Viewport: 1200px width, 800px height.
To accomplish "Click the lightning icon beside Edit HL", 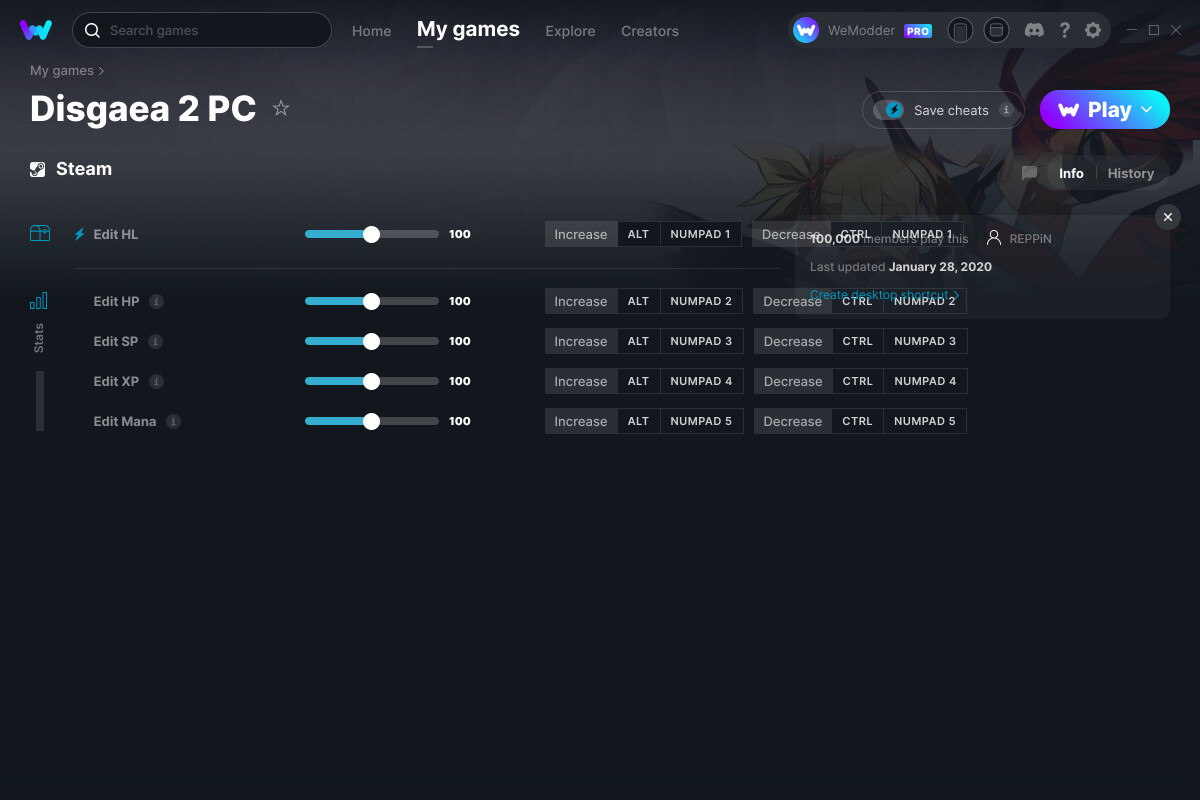I will [x=80, y=234].
